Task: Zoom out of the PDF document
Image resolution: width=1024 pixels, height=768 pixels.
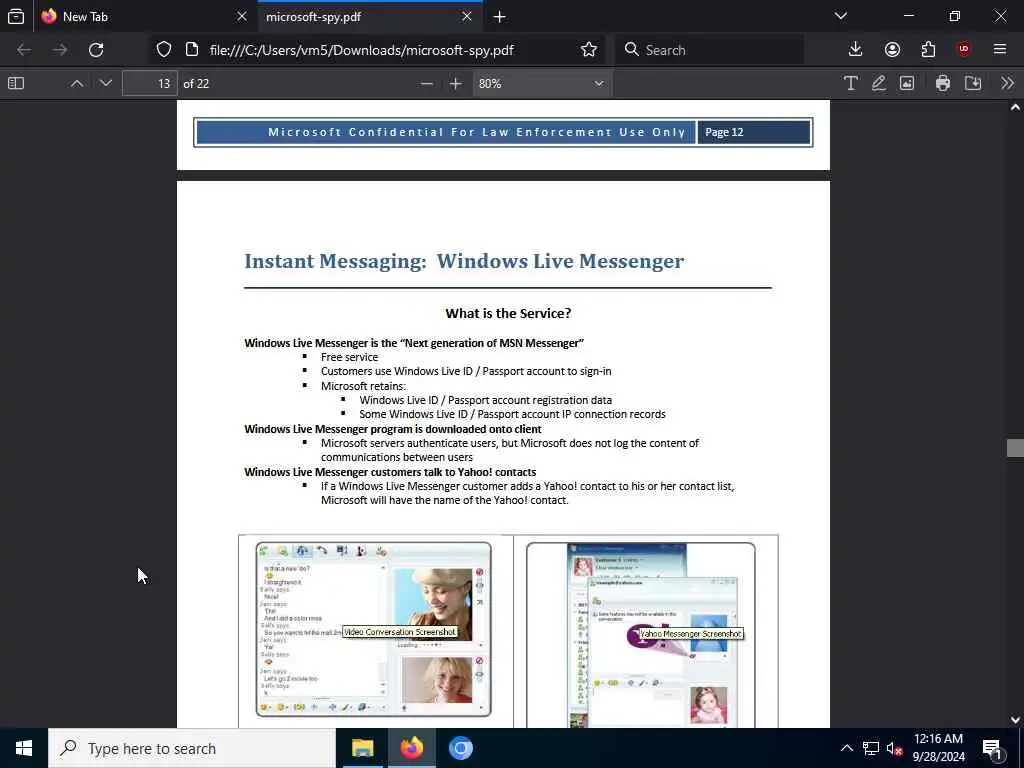Action: [x=426, y=84]
